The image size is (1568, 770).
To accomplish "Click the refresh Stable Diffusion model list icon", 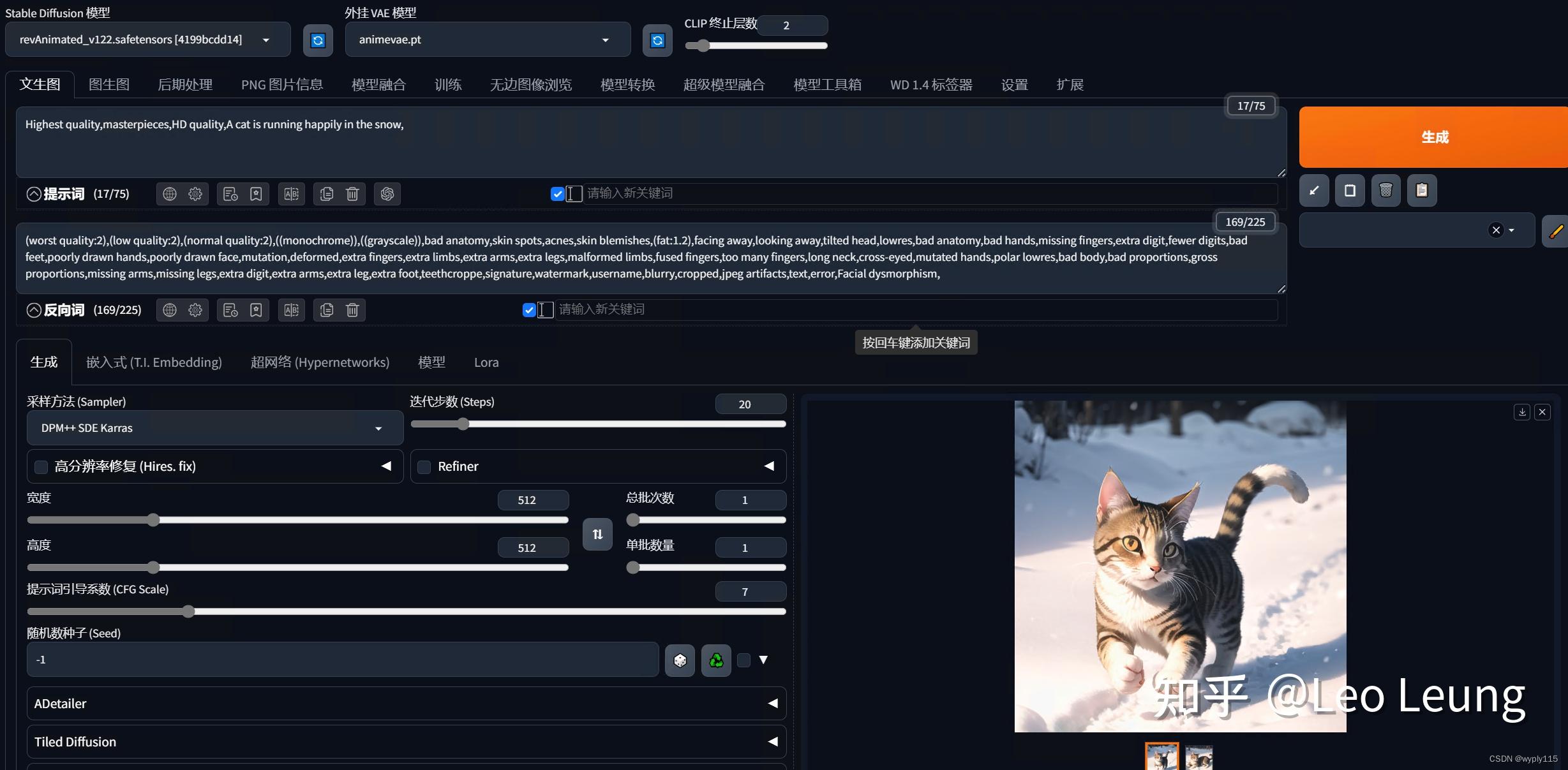I will coord(318,40).
